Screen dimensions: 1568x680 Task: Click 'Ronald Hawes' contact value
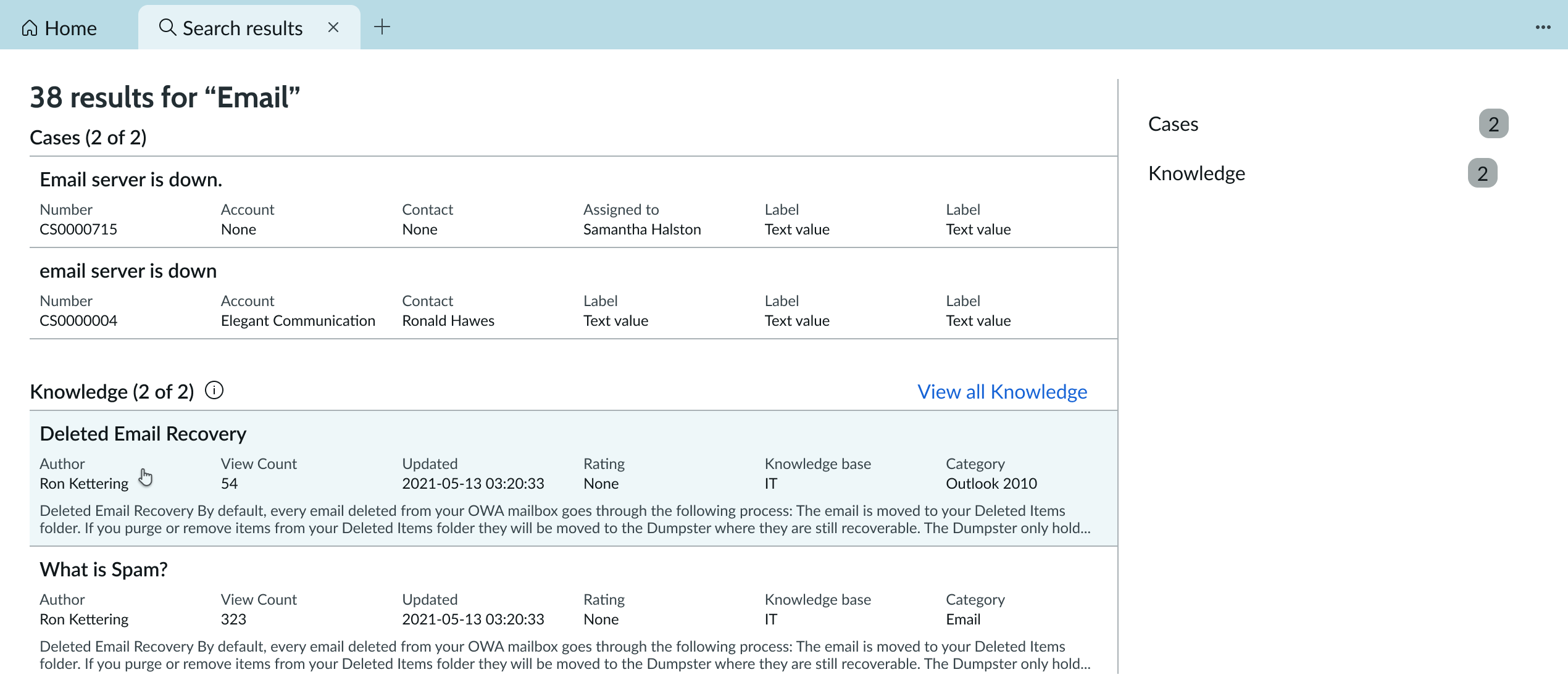[448, 321]
